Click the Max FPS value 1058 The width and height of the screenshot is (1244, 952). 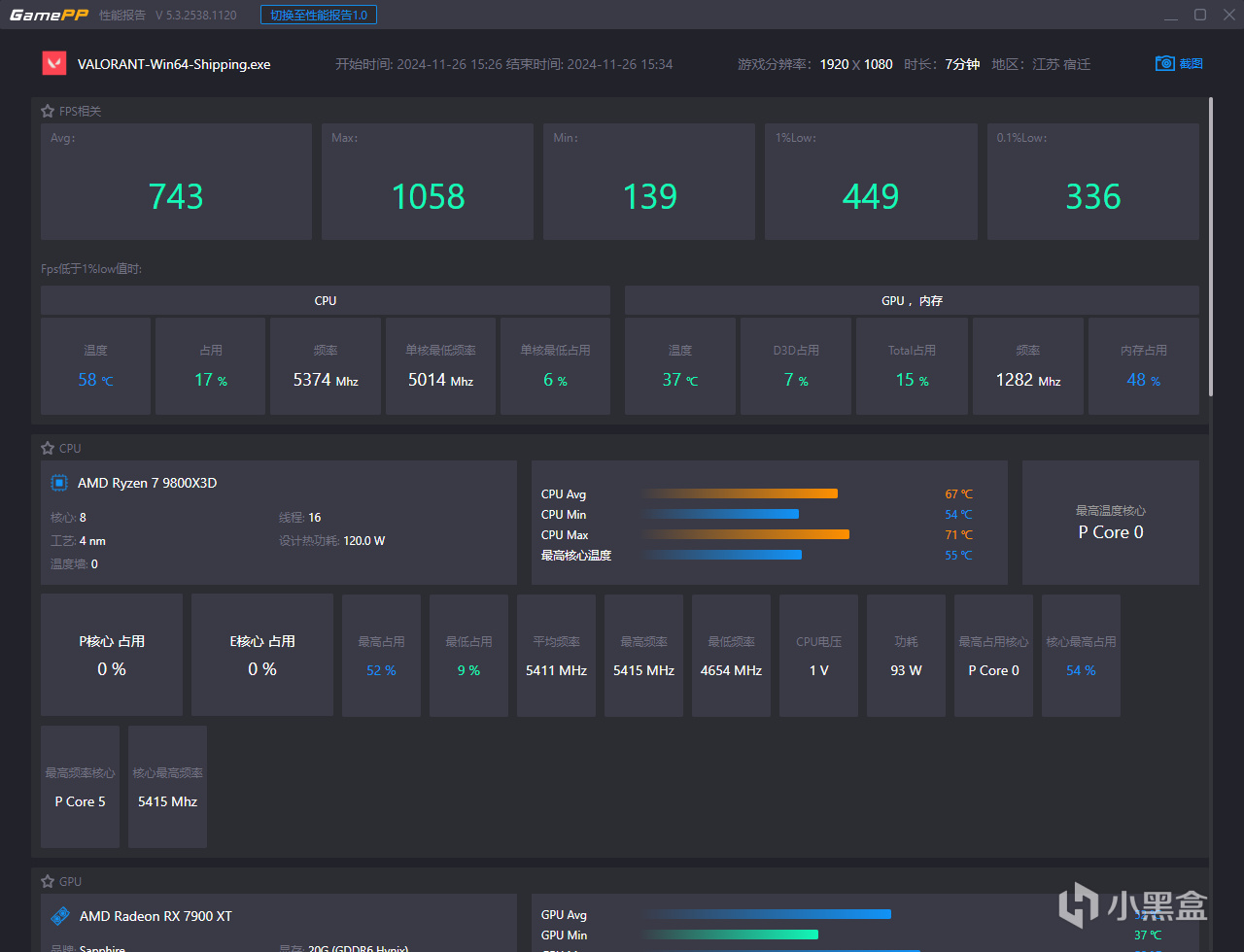(428, 197)
